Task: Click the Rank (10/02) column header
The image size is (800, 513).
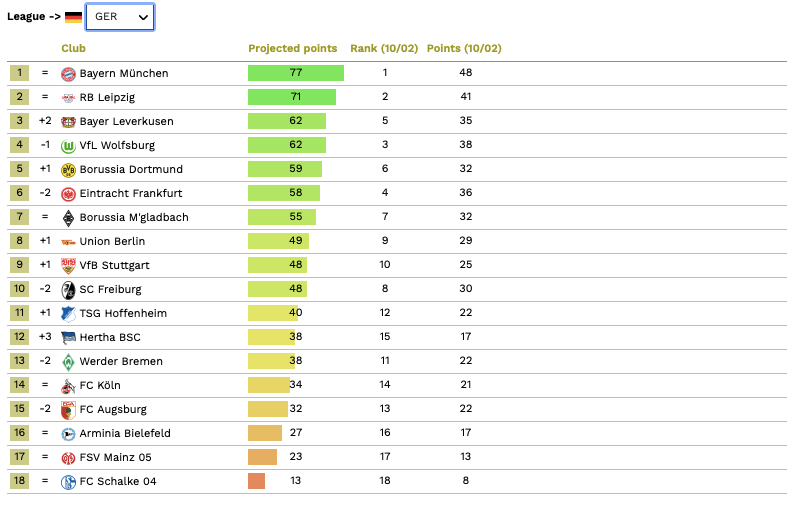Action: [384, 48]
